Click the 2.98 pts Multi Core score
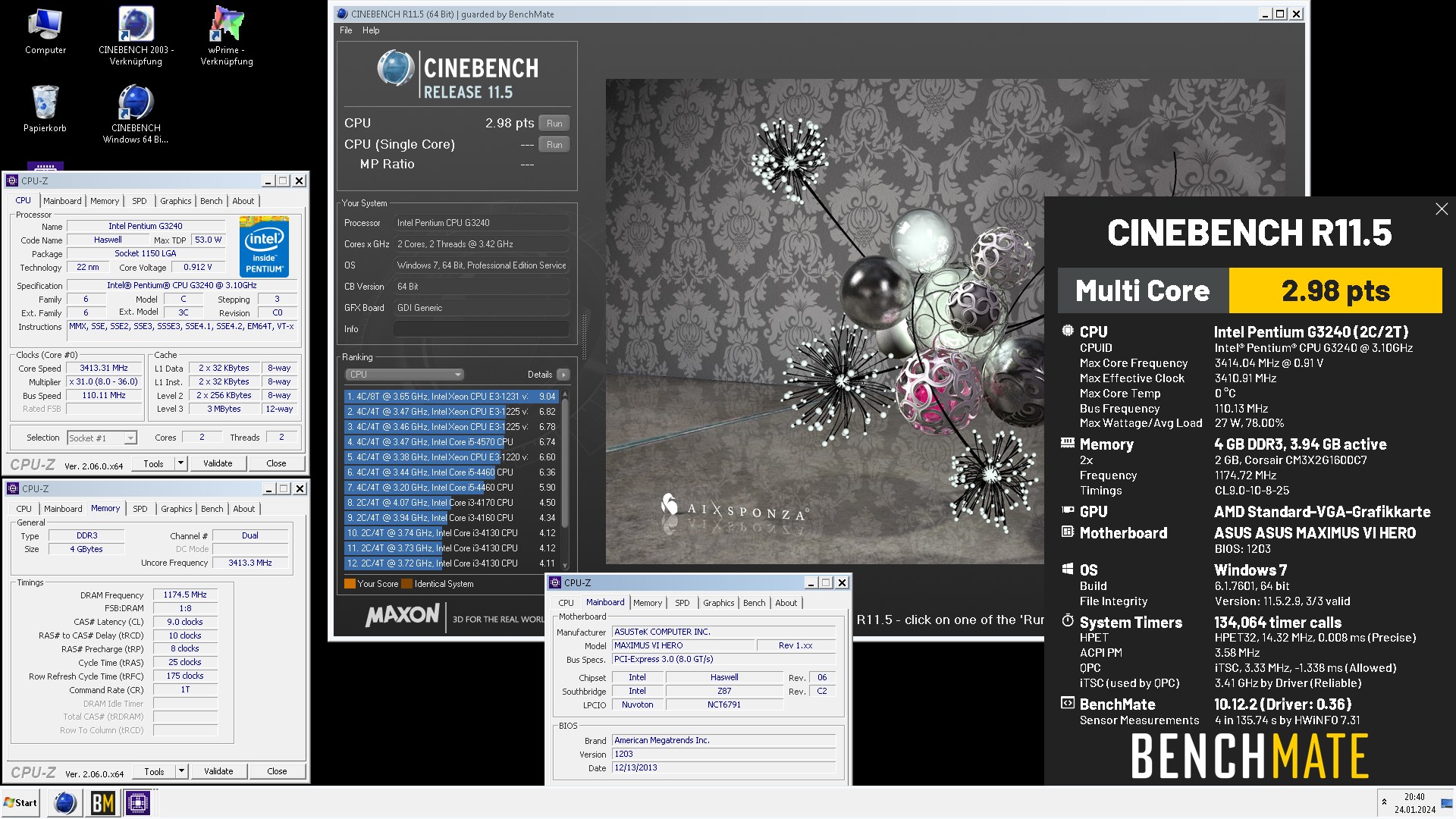 coord(1335,290)
